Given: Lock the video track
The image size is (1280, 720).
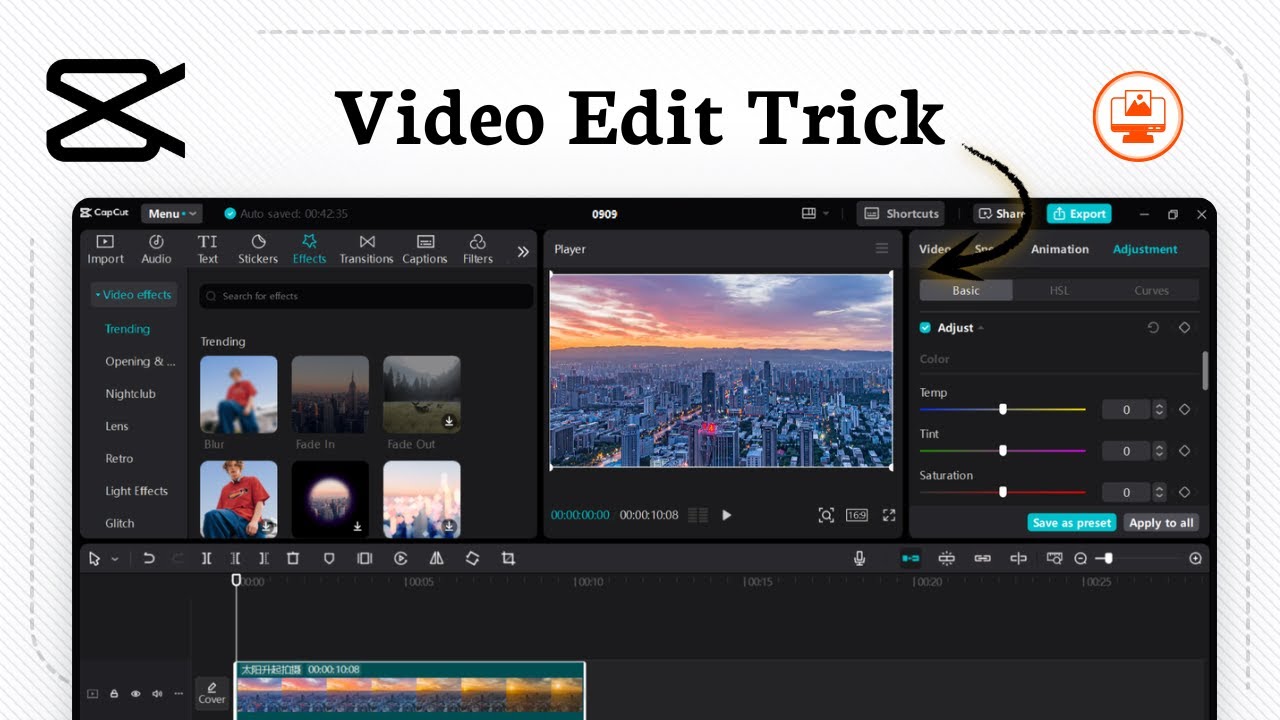Looking at the screenshot, I should [114, 693].
